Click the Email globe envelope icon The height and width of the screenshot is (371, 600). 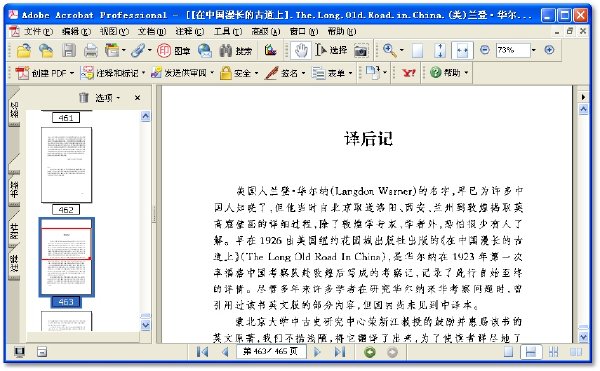205,50
